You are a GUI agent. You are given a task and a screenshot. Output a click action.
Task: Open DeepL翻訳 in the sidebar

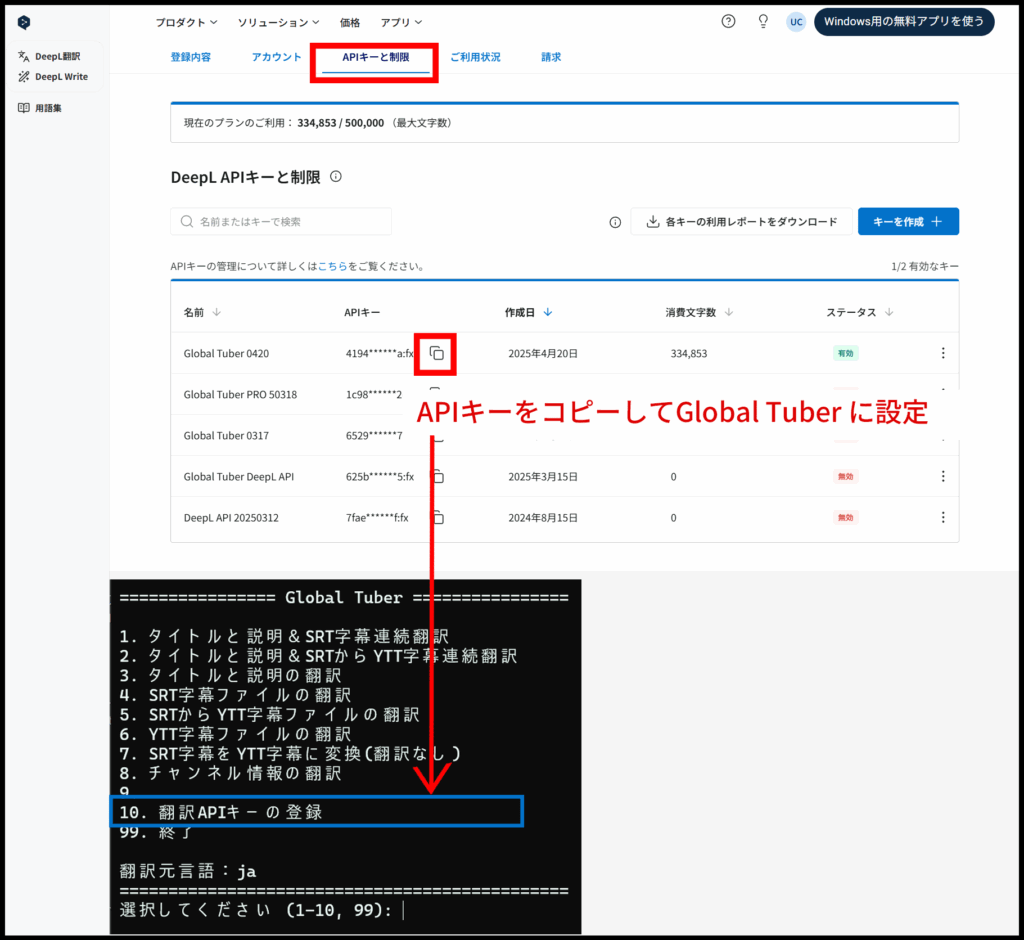[x=50, y=56]
